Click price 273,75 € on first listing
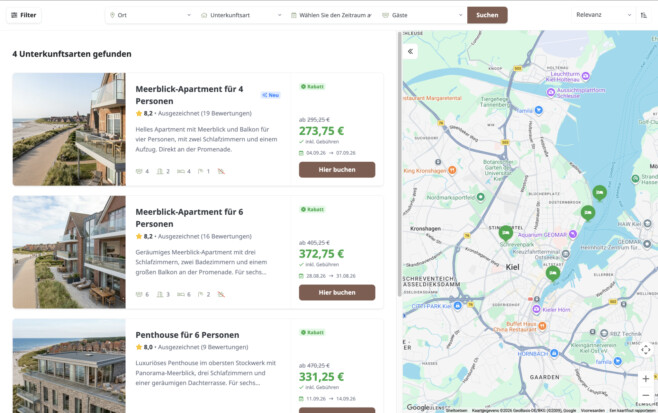The height and width of the screenshot is (413, 658). coord(321,131)
